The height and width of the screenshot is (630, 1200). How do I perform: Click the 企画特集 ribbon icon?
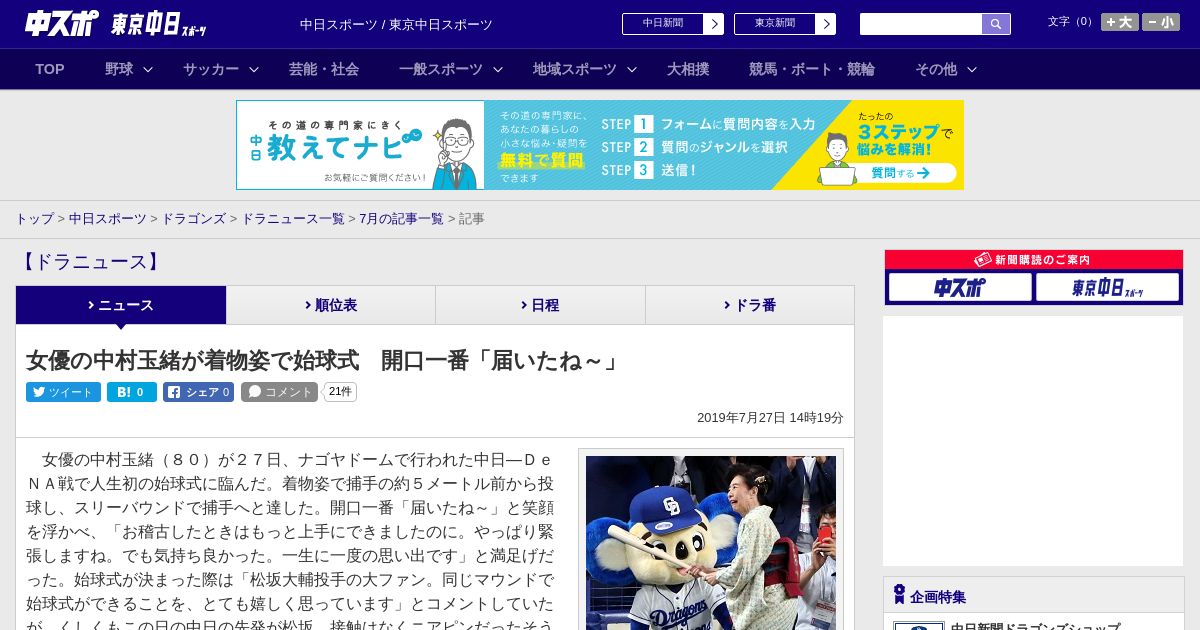point(899,594)
